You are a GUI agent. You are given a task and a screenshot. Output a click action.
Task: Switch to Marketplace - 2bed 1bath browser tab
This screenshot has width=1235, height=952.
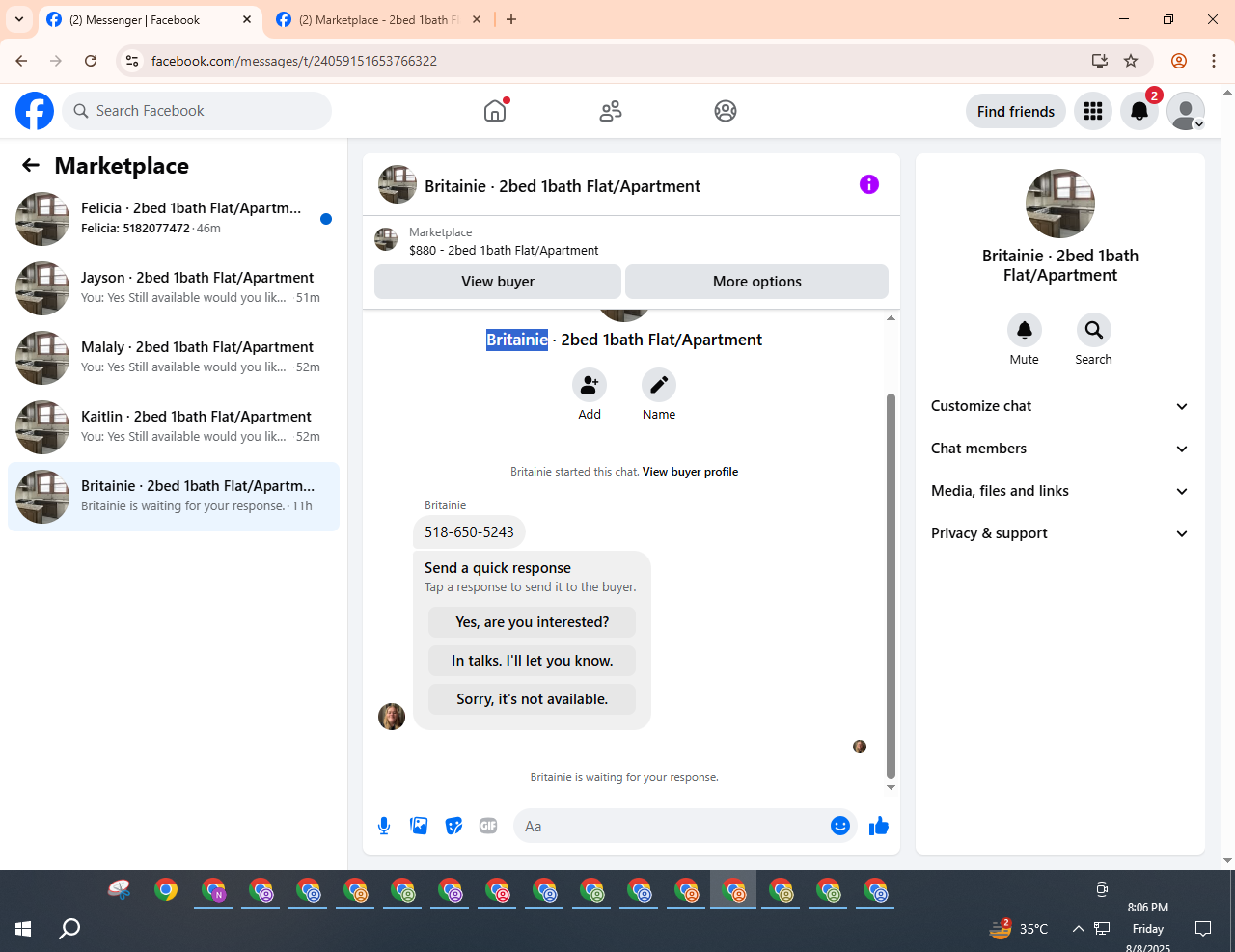click(x=378, y=19)
